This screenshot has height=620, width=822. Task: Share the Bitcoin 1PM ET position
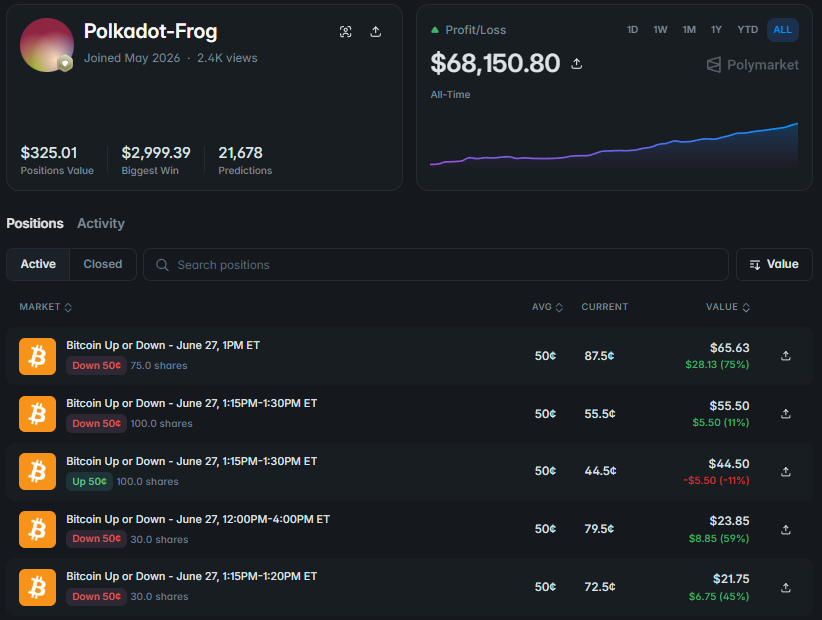pos(785,356)
